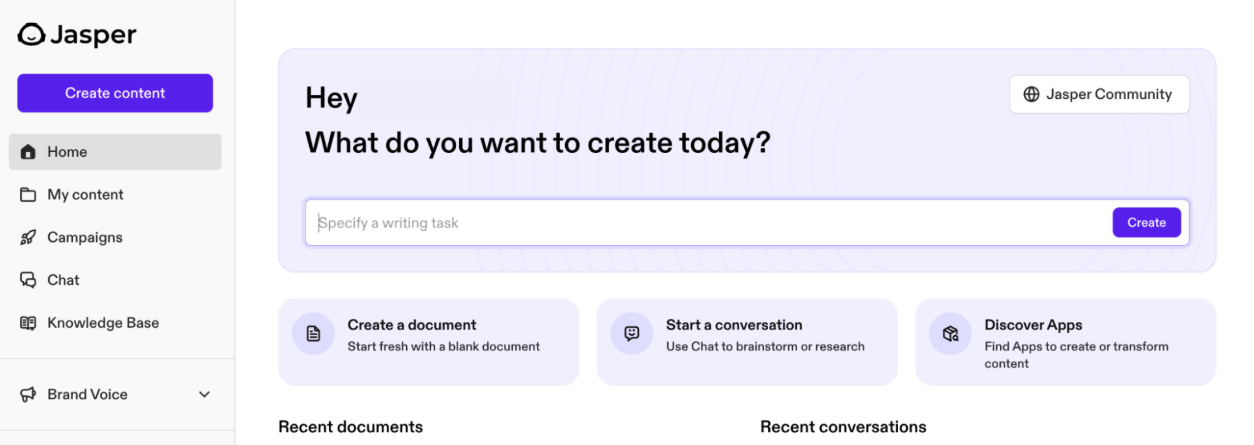Click the Chat bubble icon in sidebar
Image resolution: width=1254 pixels, height=445 pixels.
[x=28, y=281]
